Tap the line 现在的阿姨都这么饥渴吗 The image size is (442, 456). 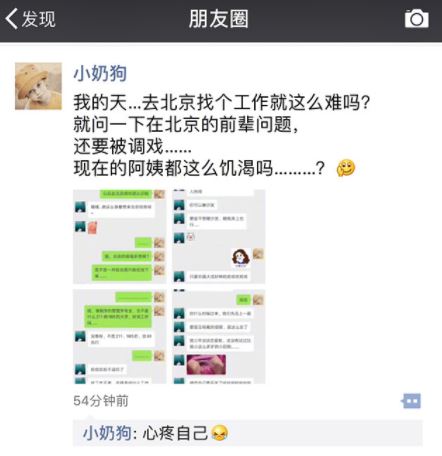coord(199,168)
